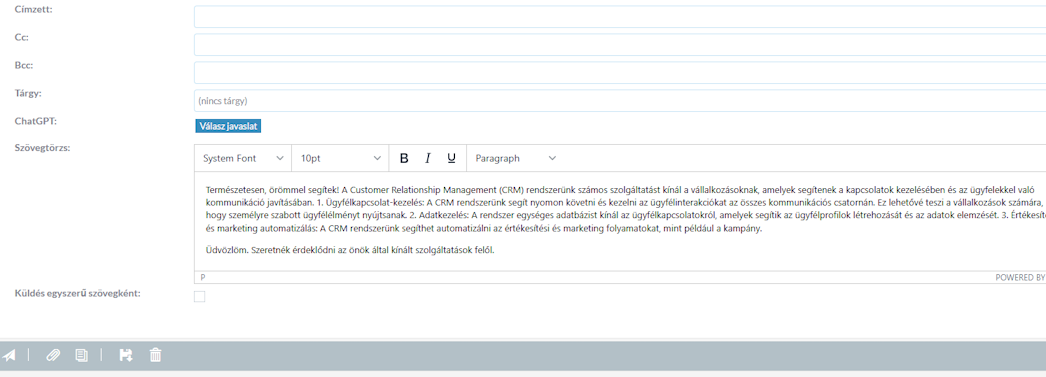Click the Tárgy subject field
The width and height of the screenshot is (1046, 377).
[620, 101]
